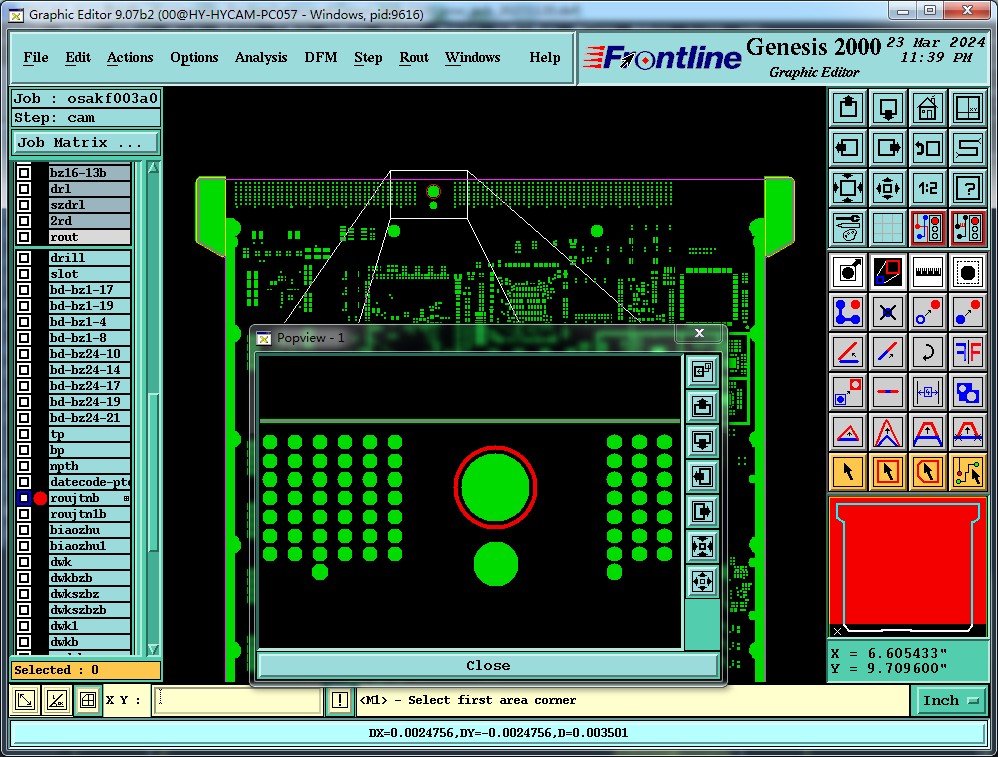
Task: Toggle the checkbox for layer drill
Action: pyautogui.click(x=24, y=258)
